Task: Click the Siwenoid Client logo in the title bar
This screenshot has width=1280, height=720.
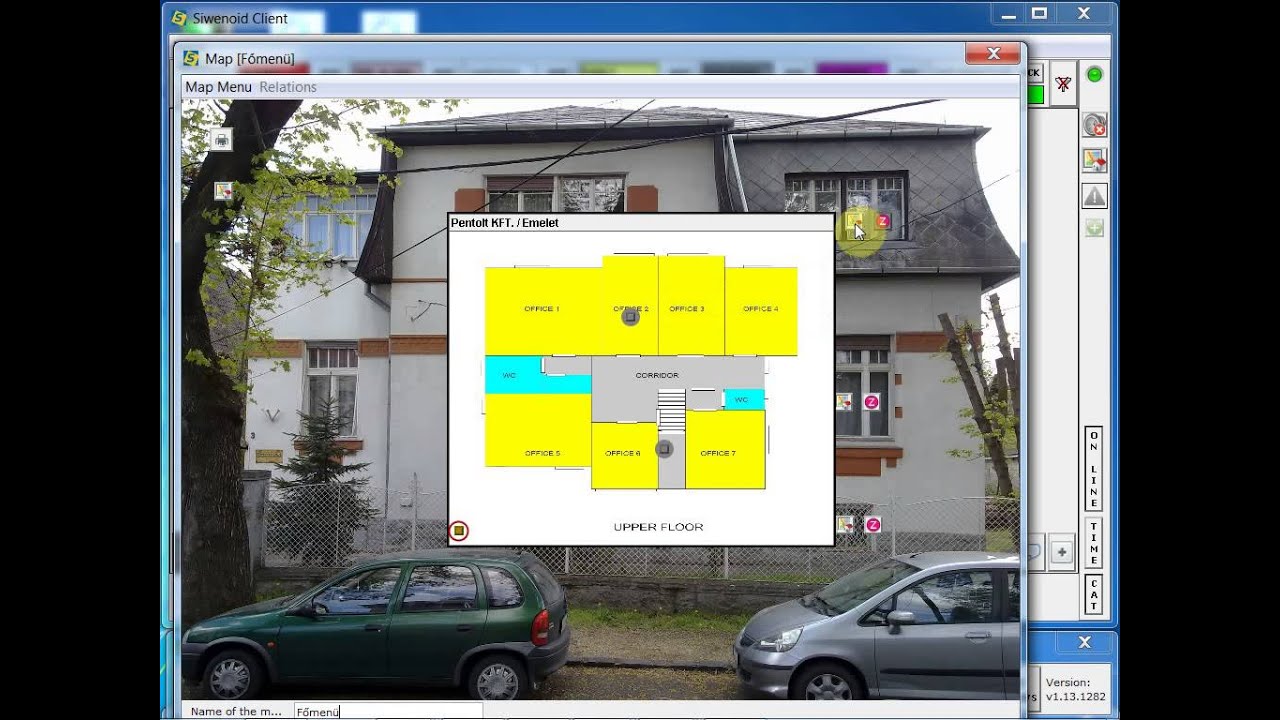Action: tap(179, 18)
